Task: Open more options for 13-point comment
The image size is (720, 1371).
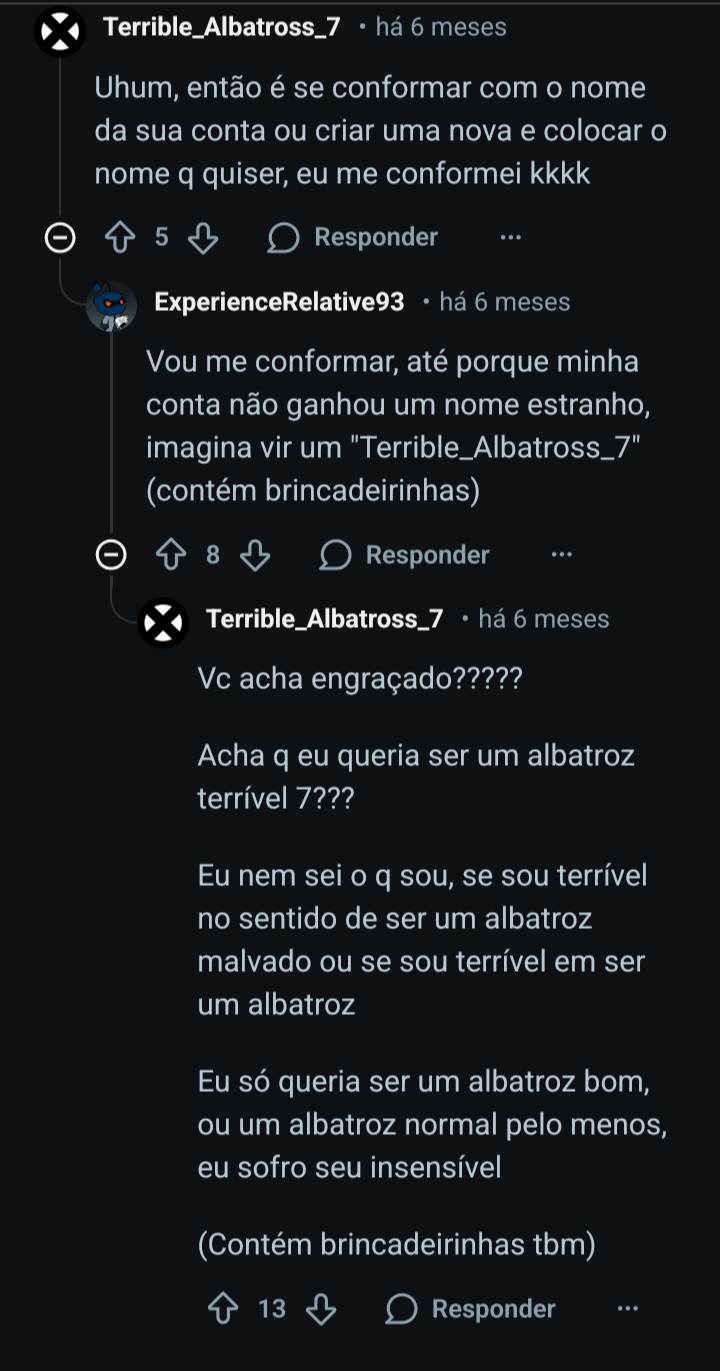Action: tap(627, 1309)
